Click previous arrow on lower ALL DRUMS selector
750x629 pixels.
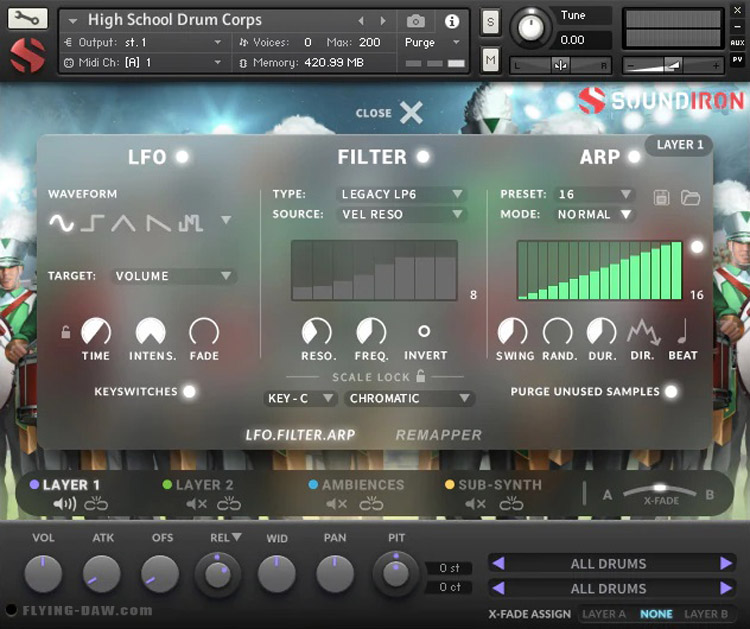pos(498,588)
